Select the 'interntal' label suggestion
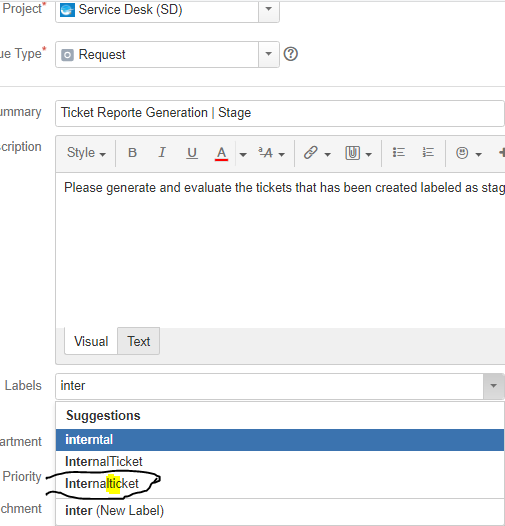The height and width of the screenshot is (526, 505). (x=280, y=440)
